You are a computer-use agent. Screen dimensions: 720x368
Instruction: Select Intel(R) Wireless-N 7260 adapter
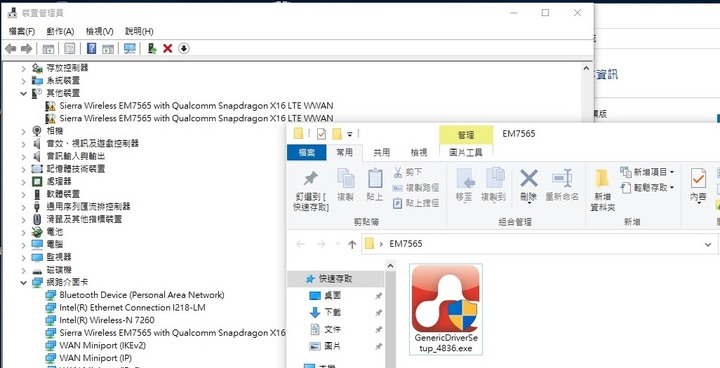107,320
